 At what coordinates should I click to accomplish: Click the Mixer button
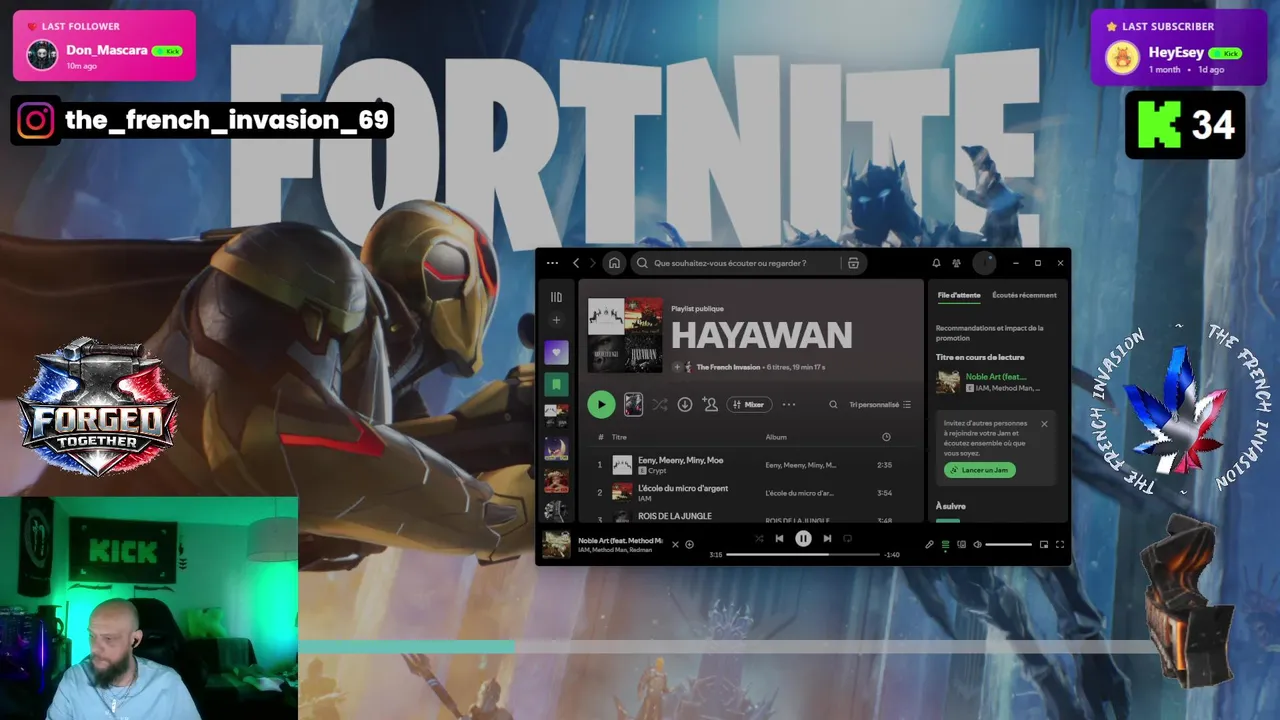749,404
